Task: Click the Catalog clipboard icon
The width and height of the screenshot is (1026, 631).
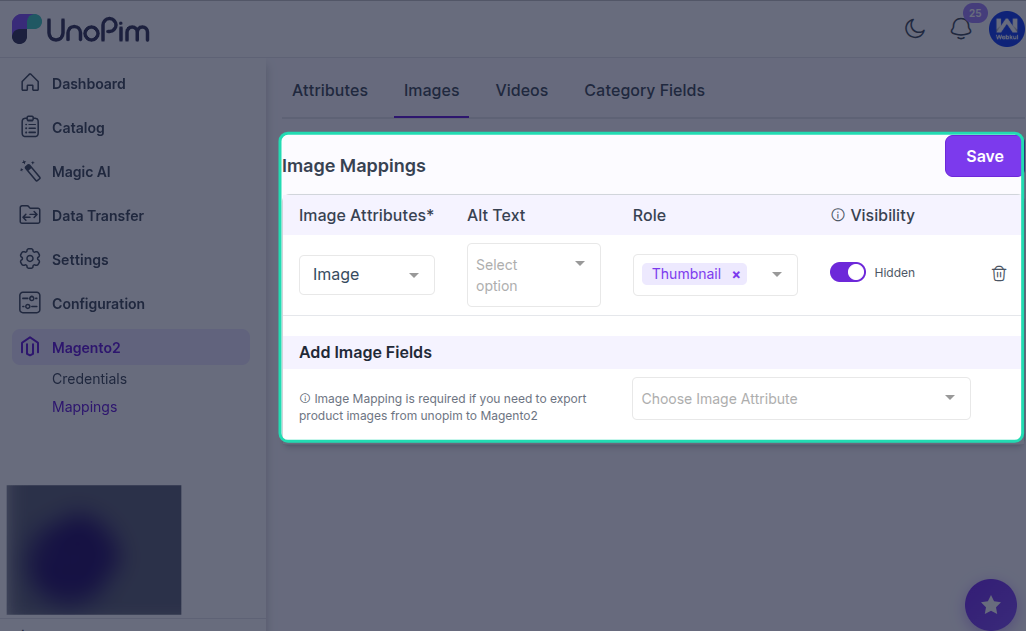Action: [30, 127]
